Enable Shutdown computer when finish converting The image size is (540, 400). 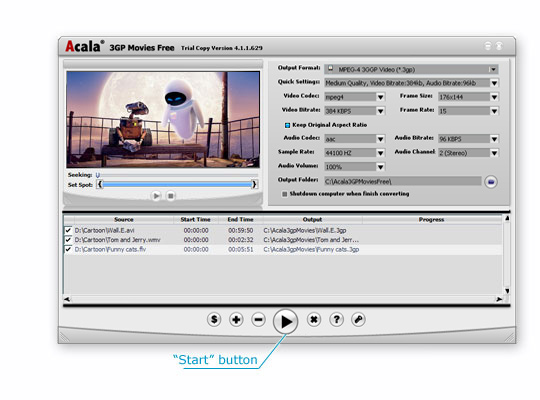[284, 194]
